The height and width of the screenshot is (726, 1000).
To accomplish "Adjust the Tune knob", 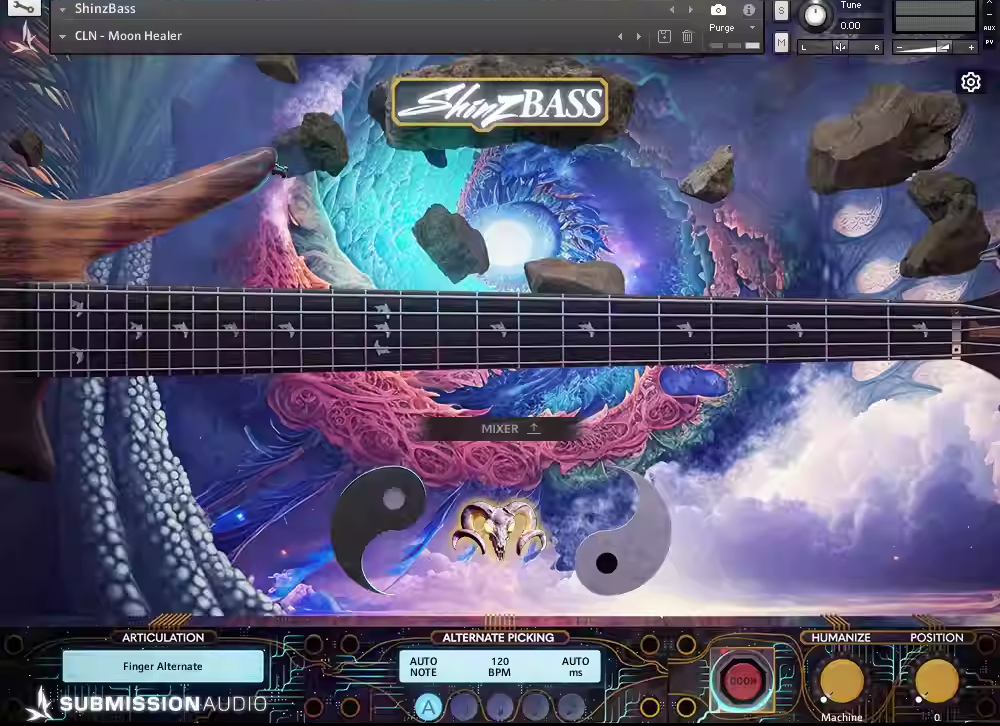I will [x=815, y=15].
